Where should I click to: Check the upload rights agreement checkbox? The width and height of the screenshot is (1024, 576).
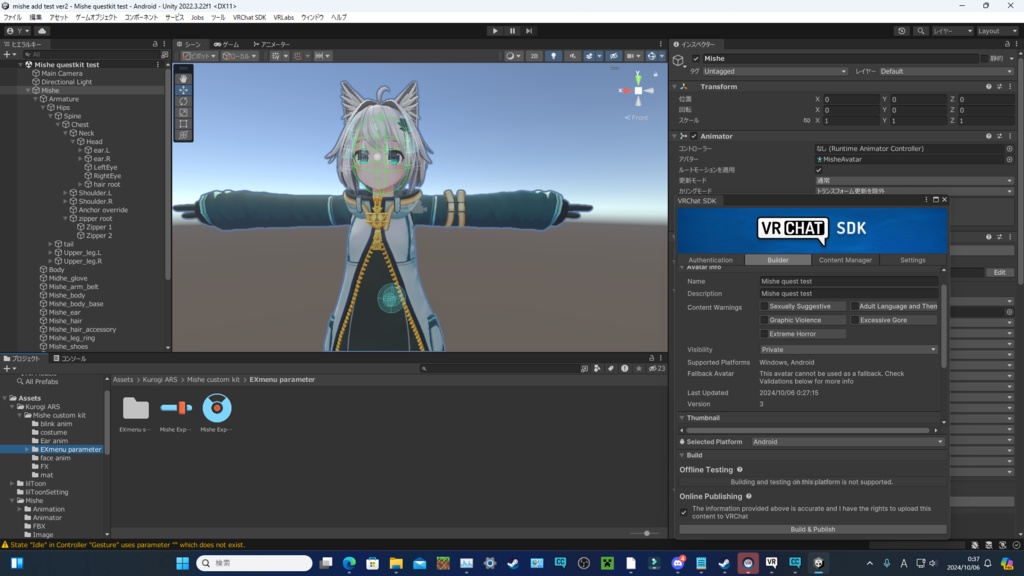[x=684, y=513]
